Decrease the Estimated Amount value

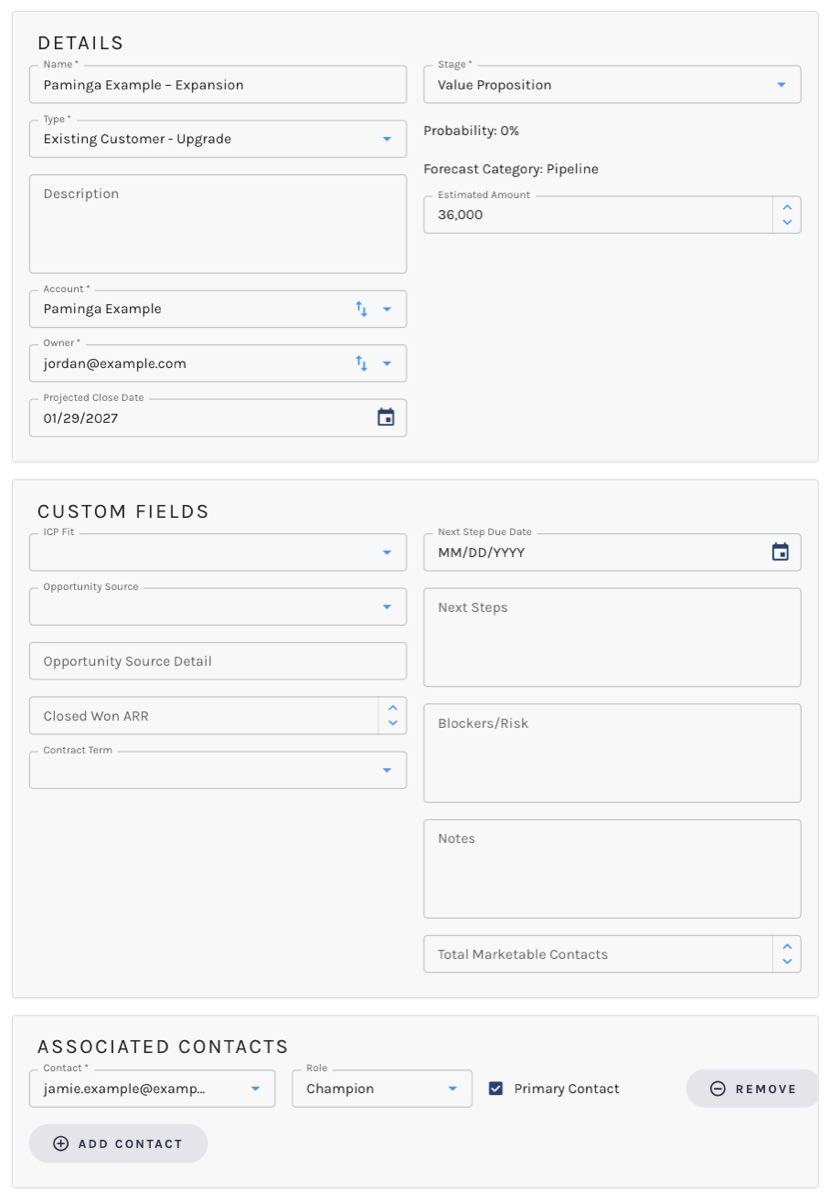pyautogui.click(x=787, y=222)
